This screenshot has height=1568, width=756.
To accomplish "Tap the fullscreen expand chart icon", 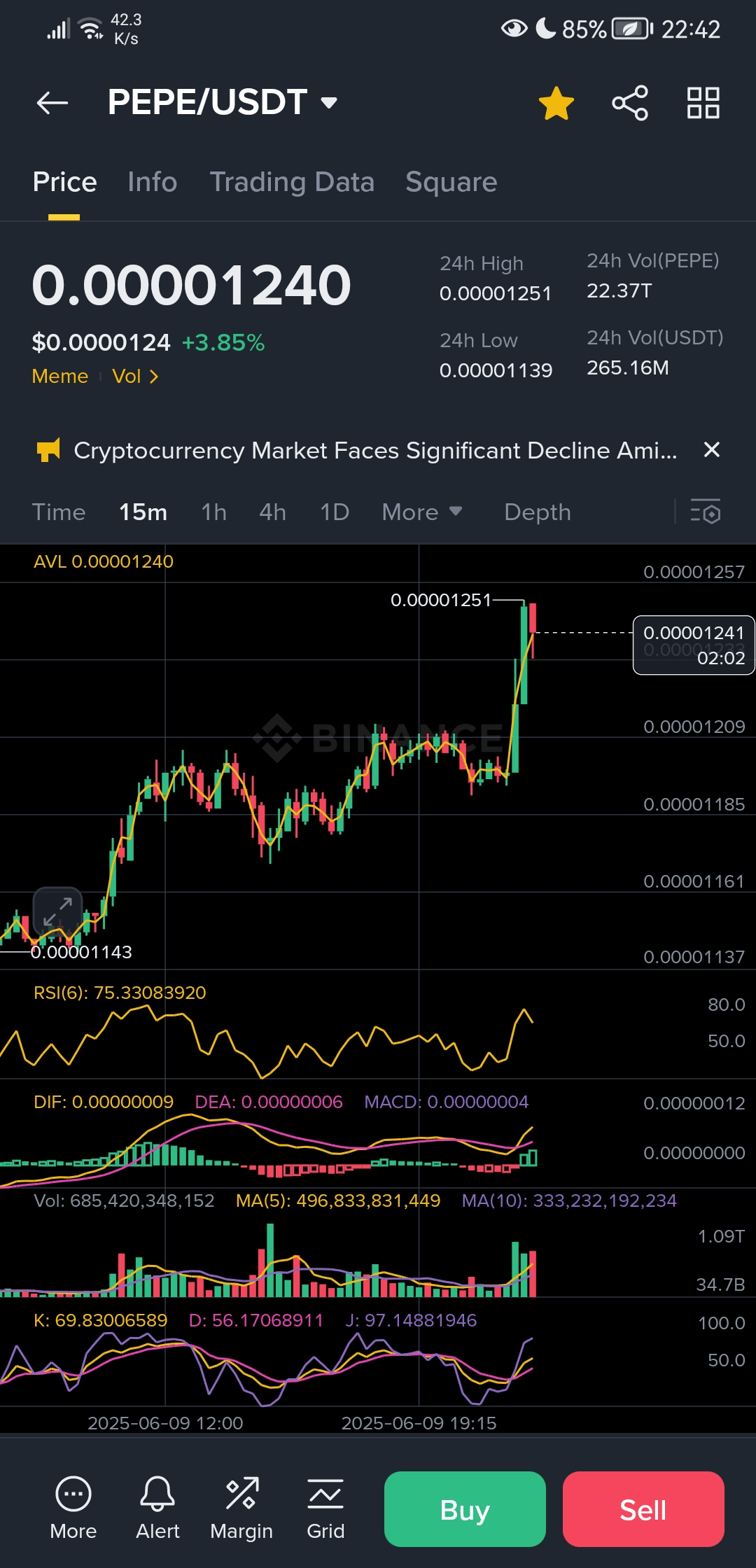I will [57, 911].
